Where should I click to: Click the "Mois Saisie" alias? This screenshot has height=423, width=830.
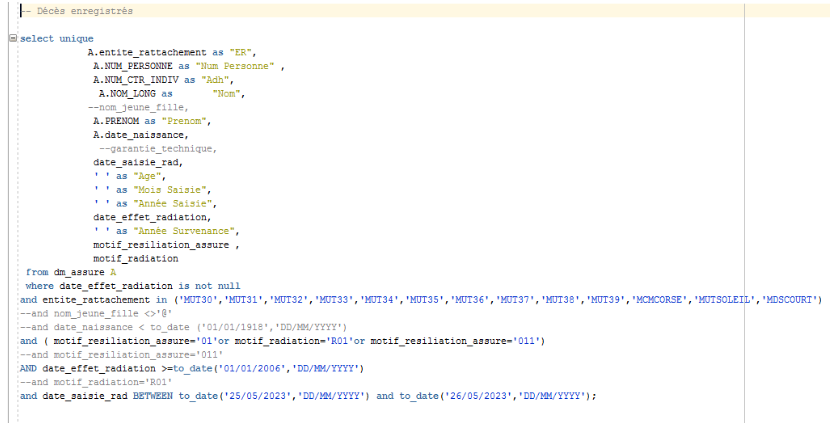tap(172, 190)
